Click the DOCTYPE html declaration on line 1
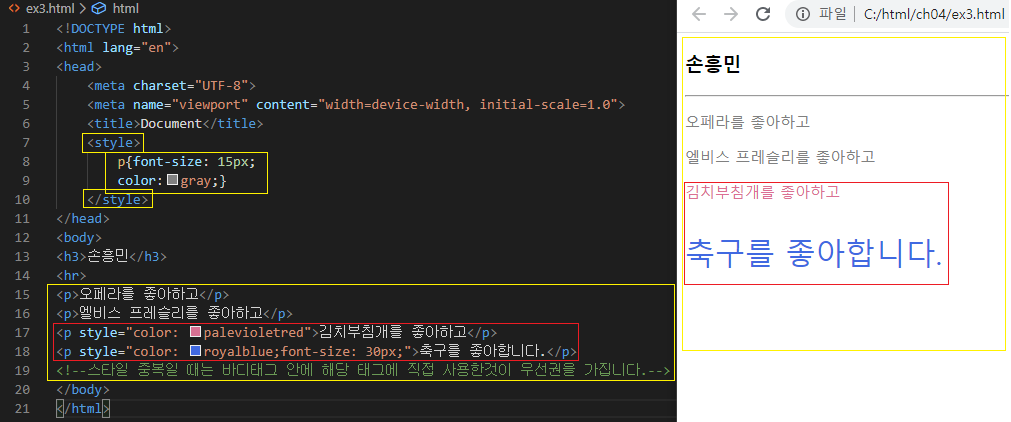This screenshot has width=1011, height=422. [113, 28]
